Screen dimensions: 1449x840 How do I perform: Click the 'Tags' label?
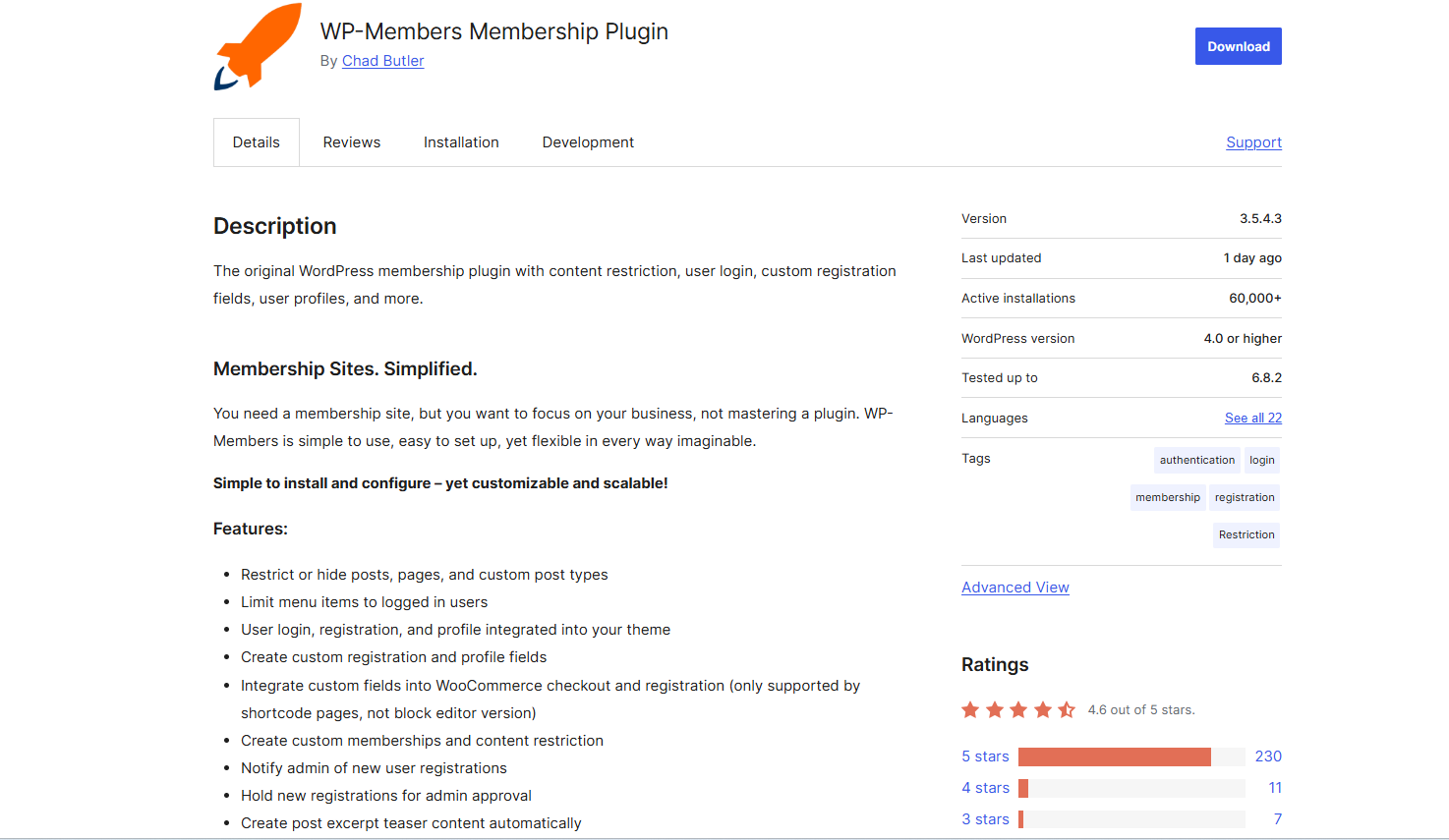click(976, 459)
